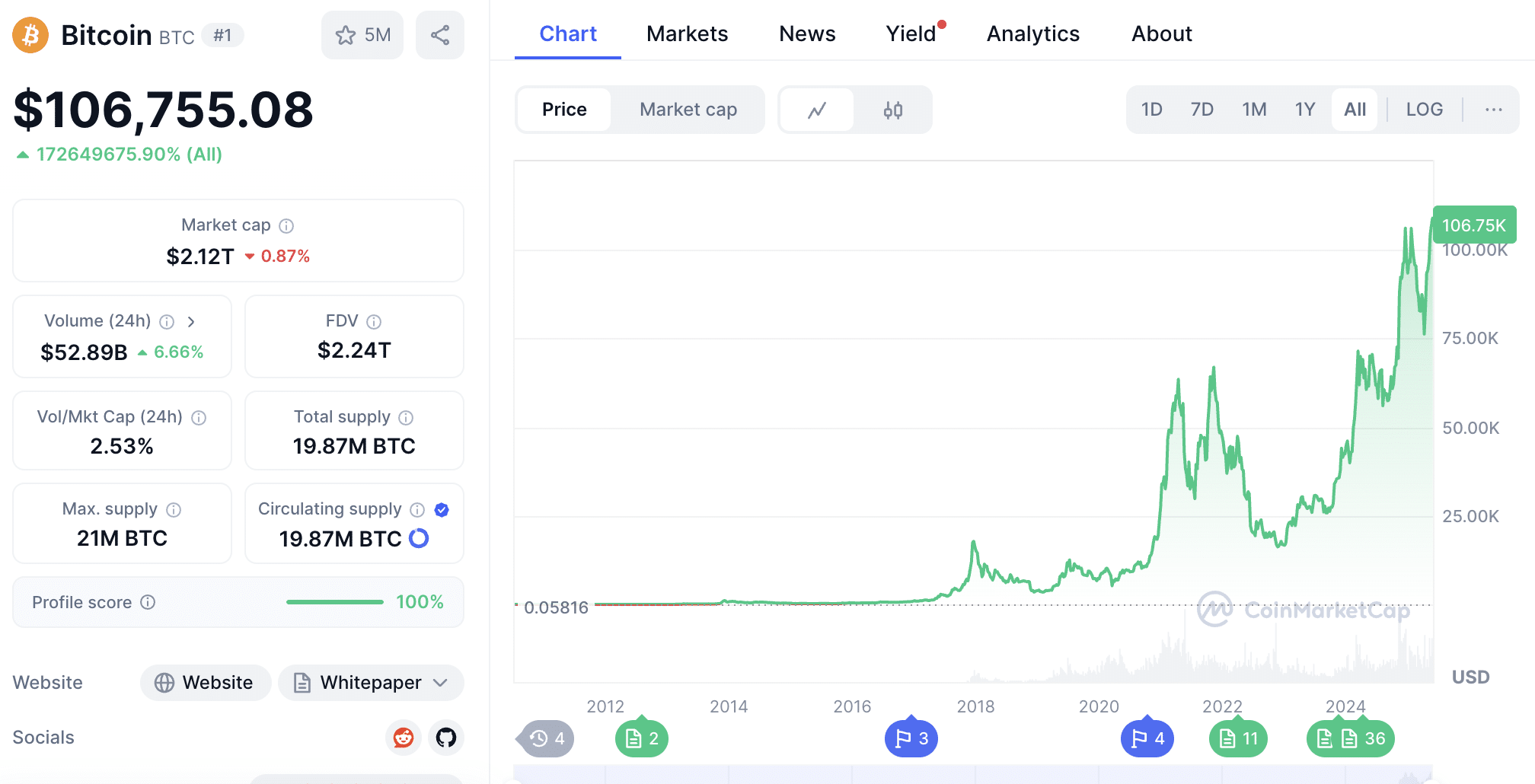Click Circulating supply info icon
Image resolution: width=1535 pixels, height=784 pixels.
417,510
